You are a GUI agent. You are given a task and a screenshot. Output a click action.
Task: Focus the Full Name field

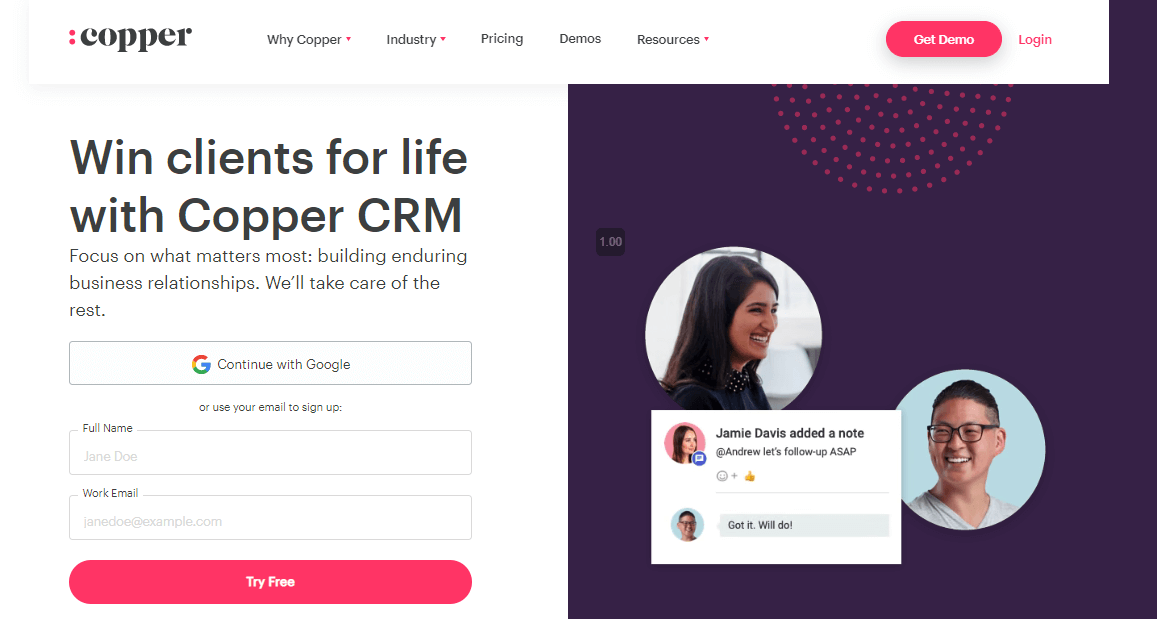(270, 452)
